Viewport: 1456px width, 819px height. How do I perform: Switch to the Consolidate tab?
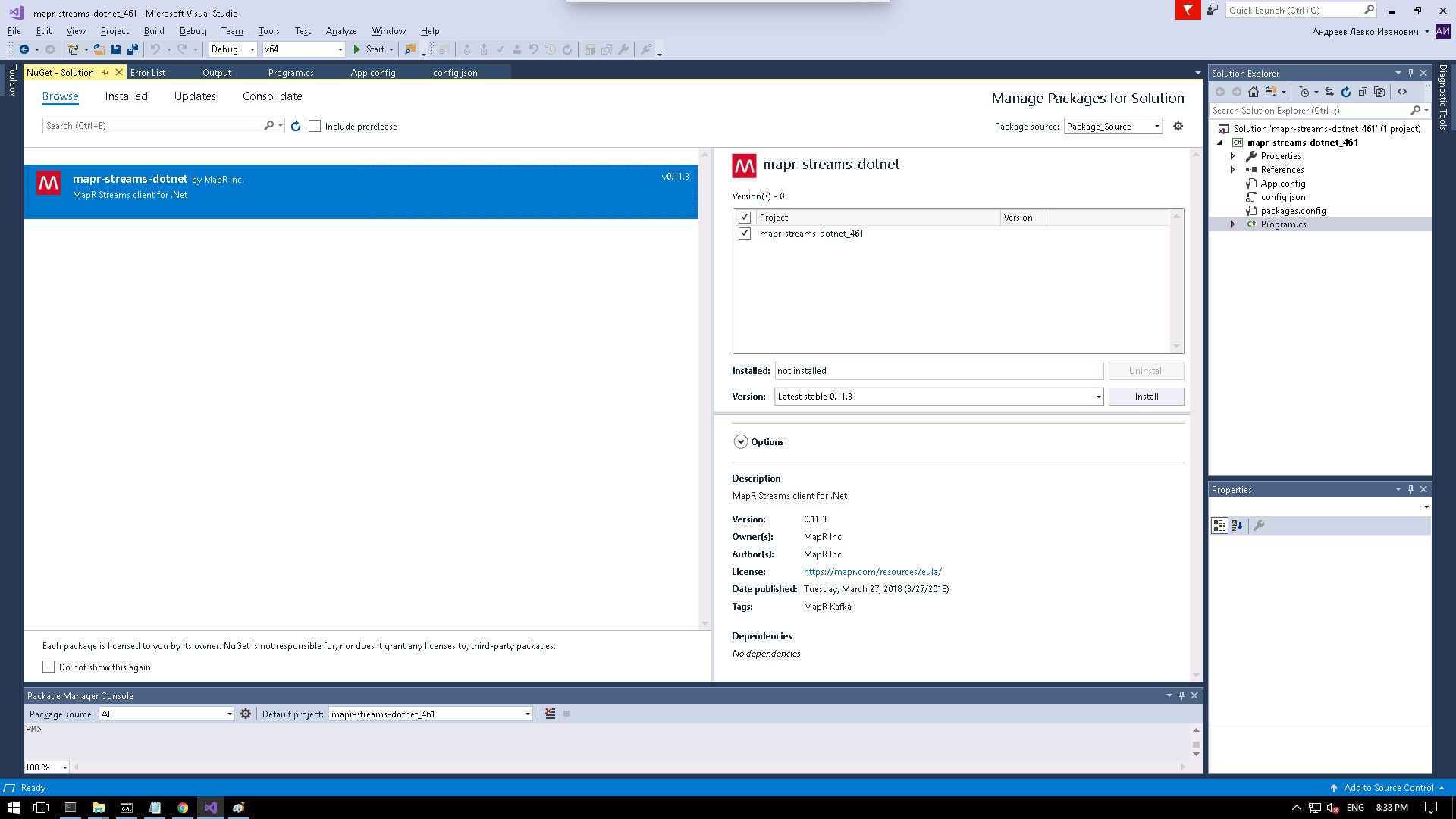tap(272, 96)
